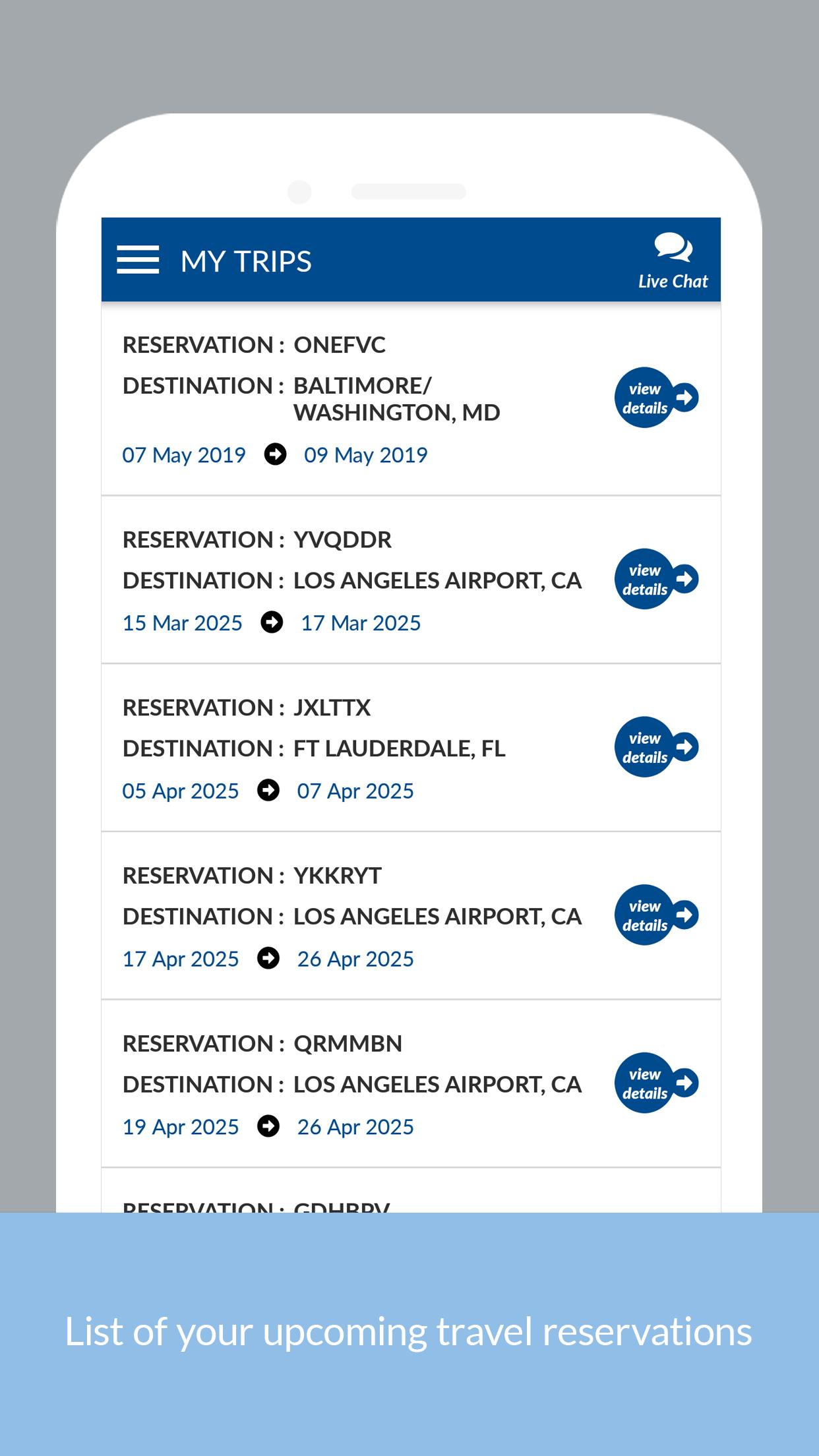Tap the 26 Apr 2025 end date of YKKRYT

tap(355, 959)
